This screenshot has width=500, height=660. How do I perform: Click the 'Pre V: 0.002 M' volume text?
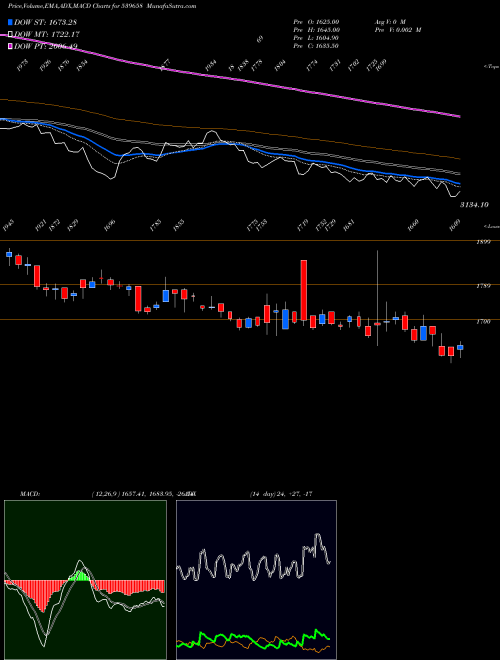(398, 30)
